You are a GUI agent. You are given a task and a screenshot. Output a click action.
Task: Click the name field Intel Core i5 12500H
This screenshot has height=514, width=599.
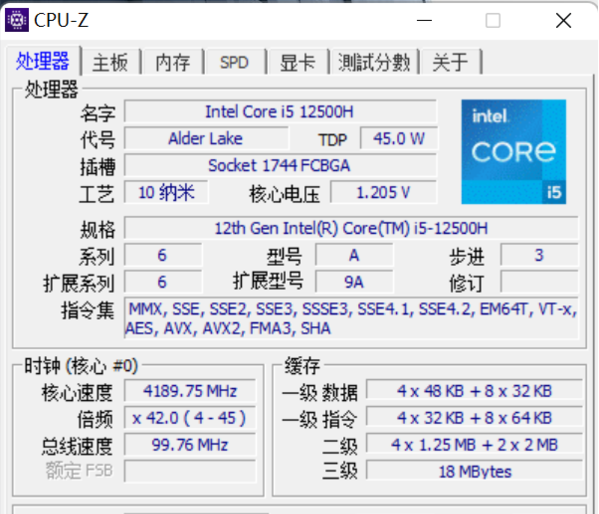280,112
